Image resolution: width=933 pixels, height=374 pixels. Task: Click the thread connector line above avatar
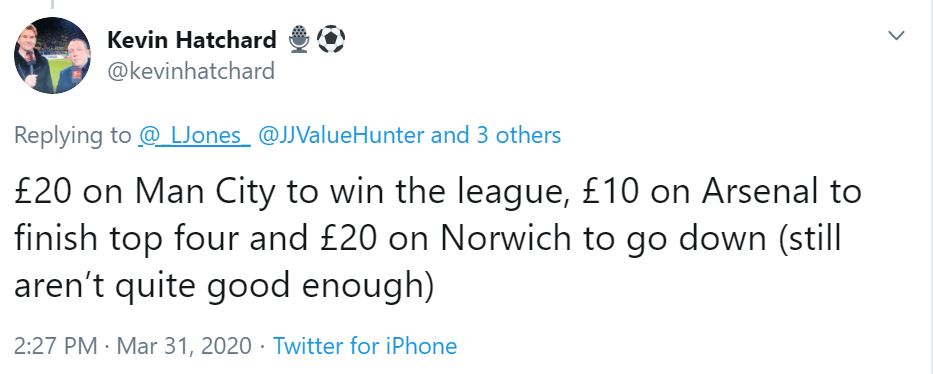pyautogui.click(x=52, y=5)
